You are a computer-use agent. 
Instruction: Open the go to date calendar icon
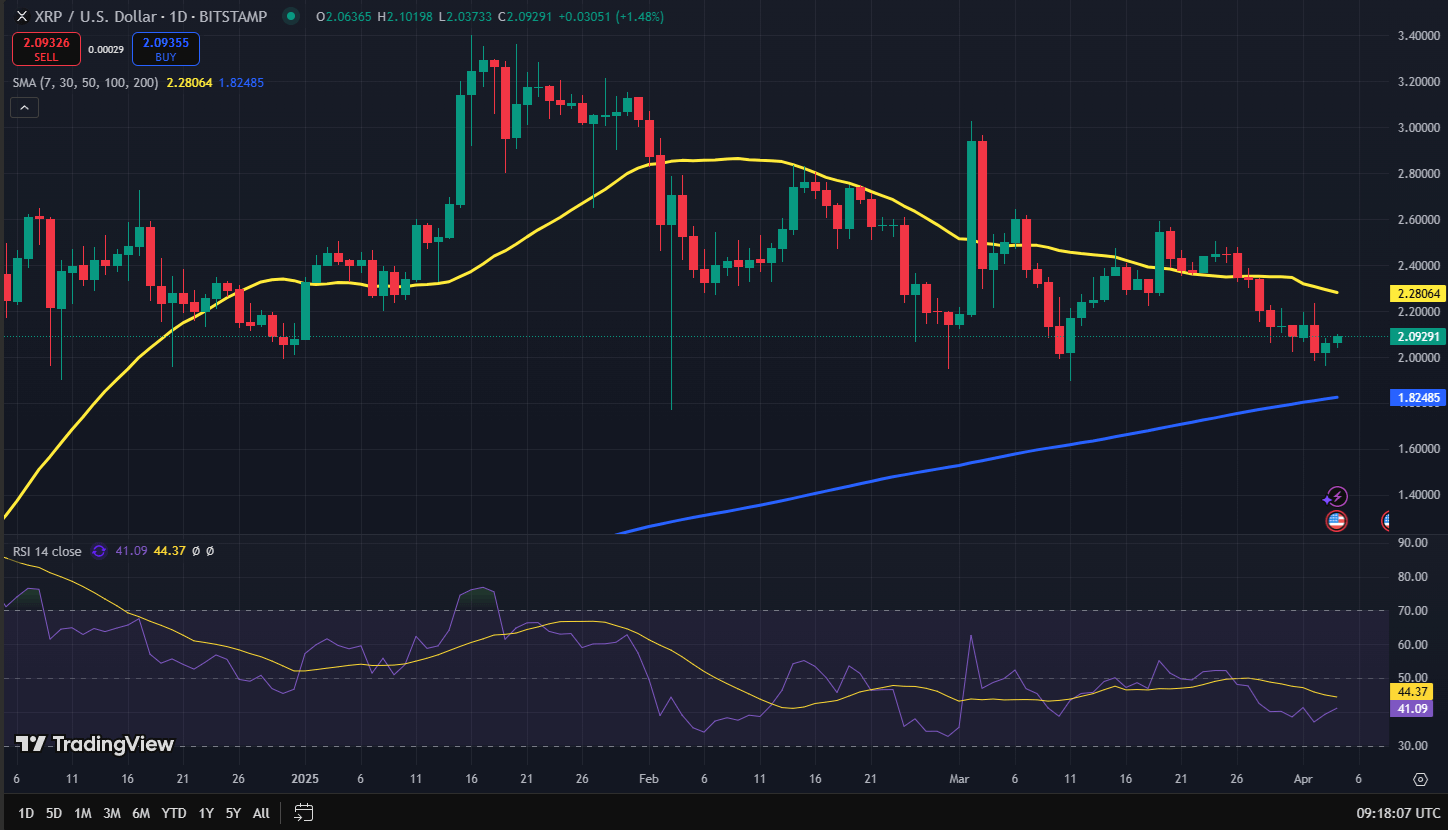tap(304, 812)
